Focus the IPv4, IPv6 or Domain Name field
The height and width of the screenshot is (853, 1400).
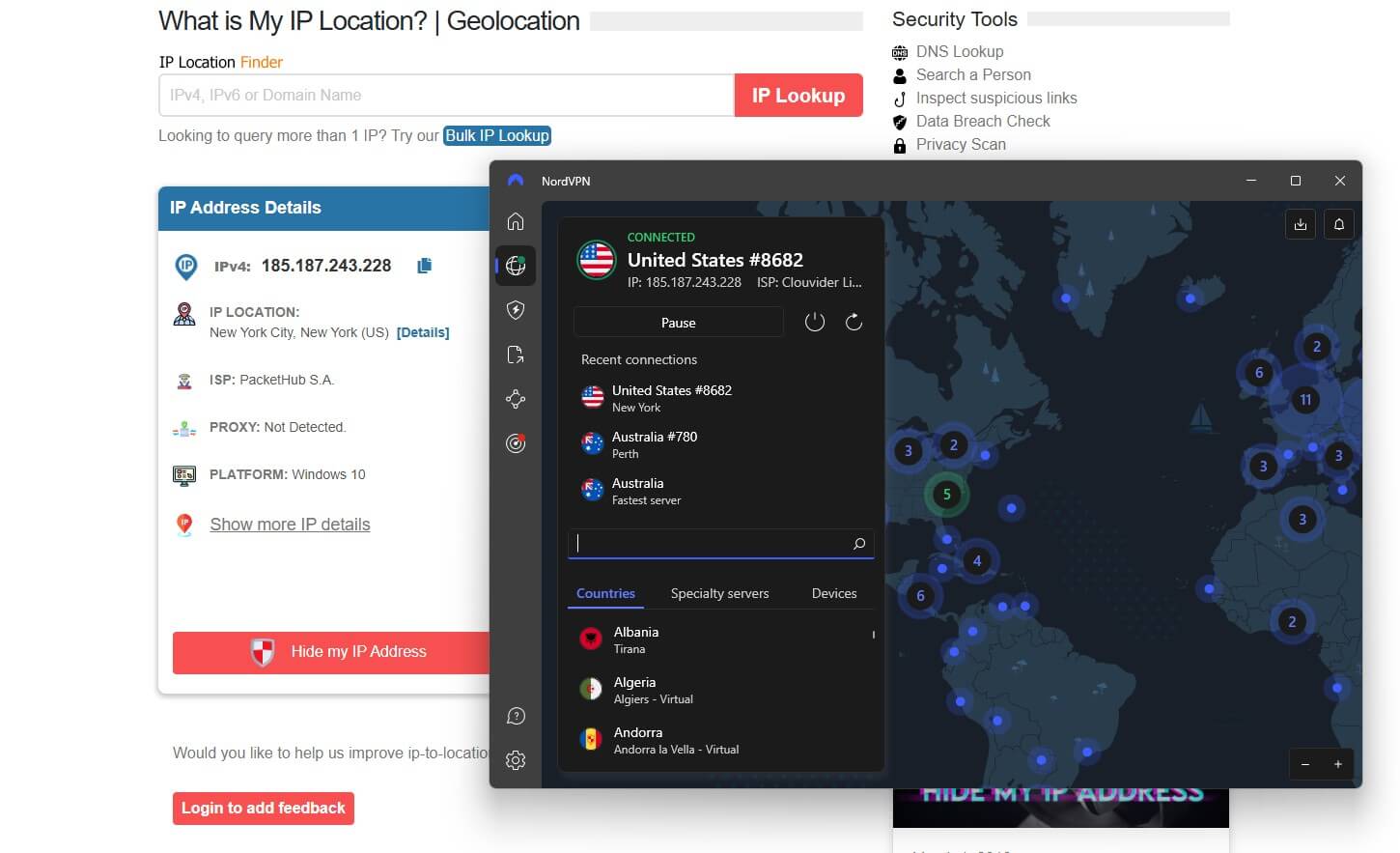click(x=446, y=95)
